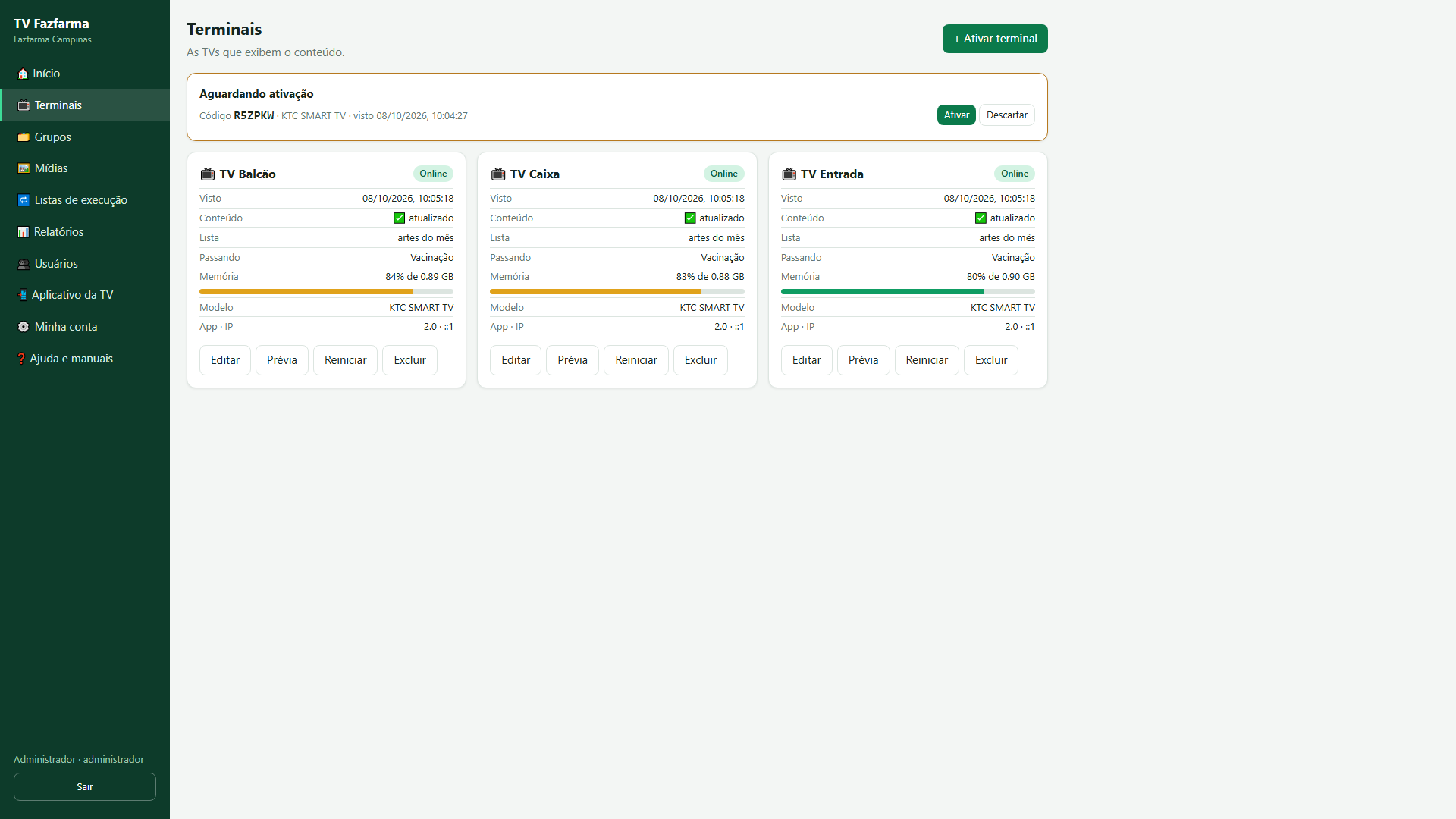Click the people icon beside Usuários
The width and height of the screenshot is (1456, 819).
coord(24,264)
